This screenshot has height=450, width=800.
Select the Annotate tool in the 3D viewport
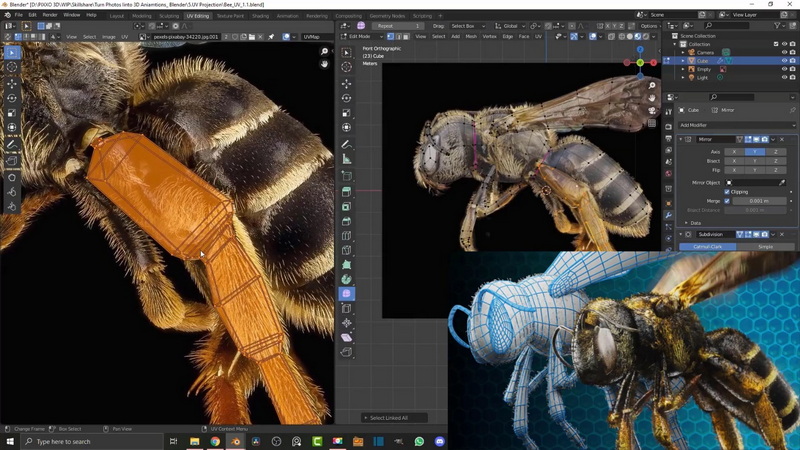click(x=346, y=144)
